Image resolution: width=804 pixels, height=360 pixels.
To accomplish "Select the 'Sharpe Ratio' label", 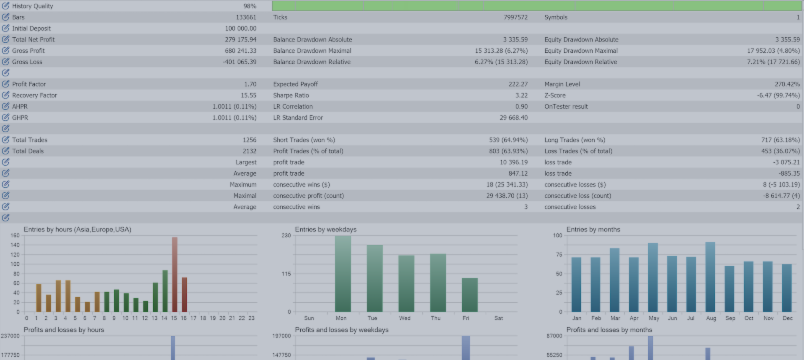I will click(x=291, y=95).
